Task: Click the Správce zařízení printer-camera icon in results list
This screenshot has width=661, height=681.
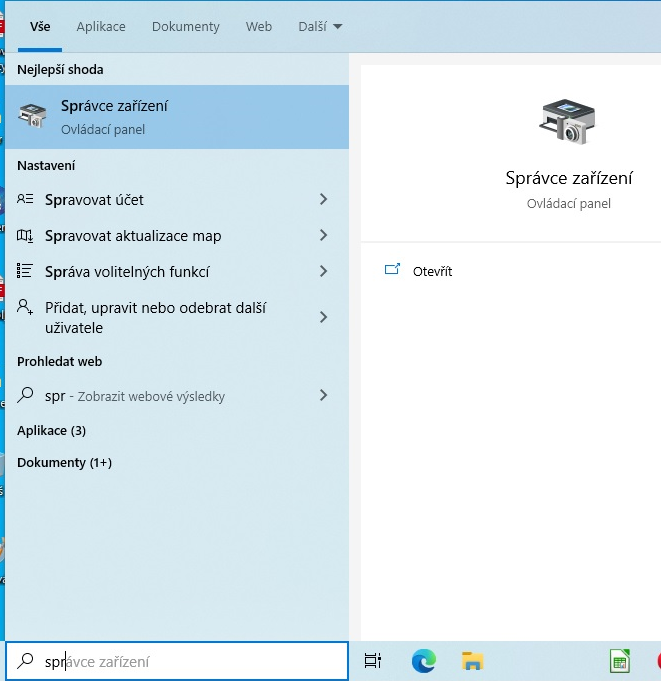Action: pos(33,116)
